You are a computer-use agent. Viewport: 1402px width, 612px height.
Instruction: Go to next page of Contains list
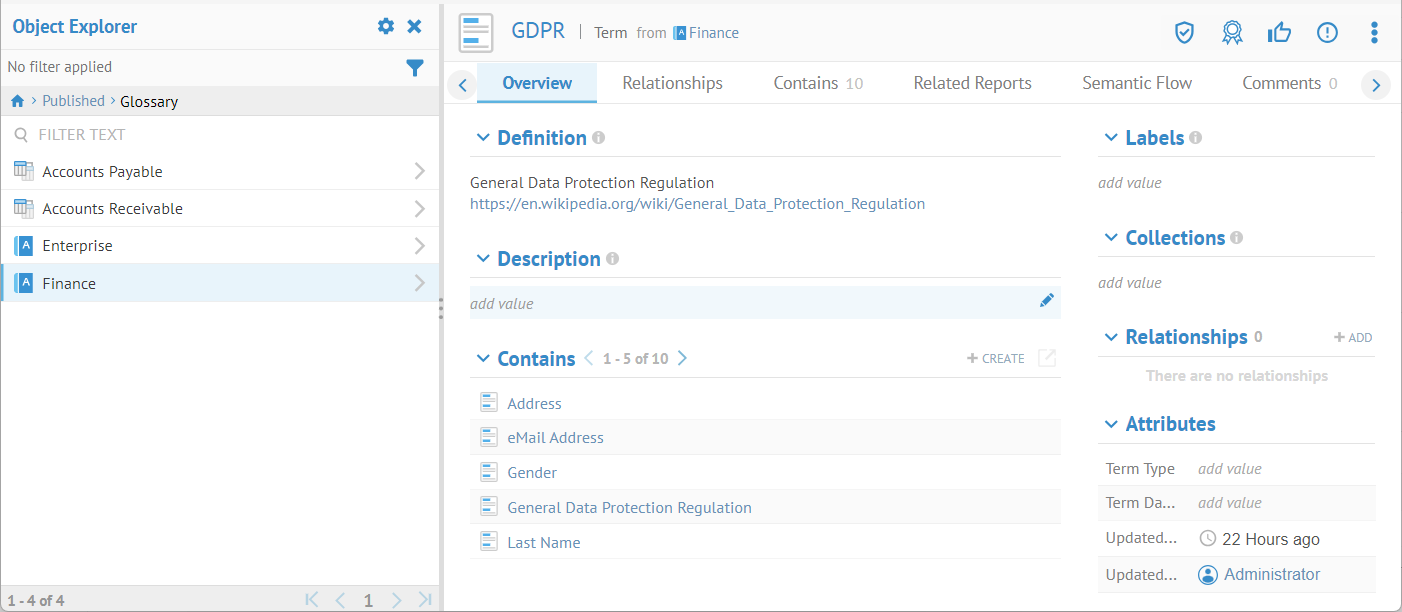click(x=682, y=358)
